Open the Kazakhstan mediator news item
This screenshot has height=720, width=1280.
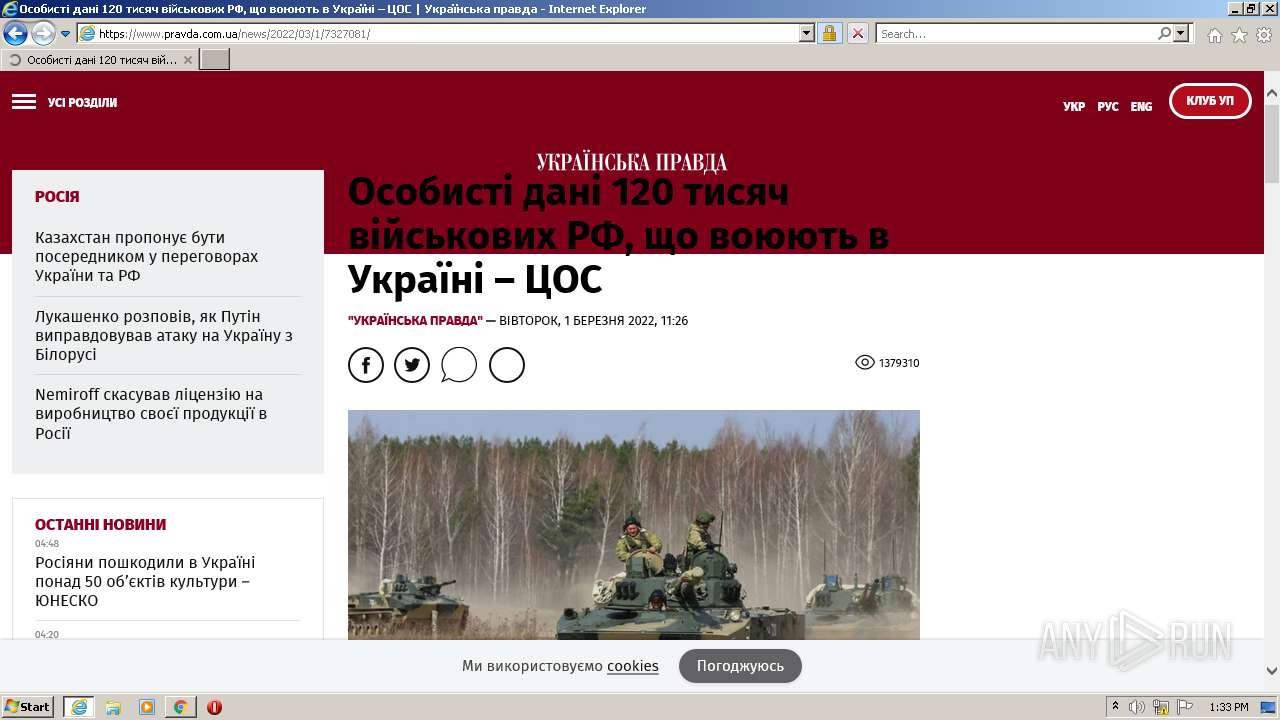[x=147, y=256]
